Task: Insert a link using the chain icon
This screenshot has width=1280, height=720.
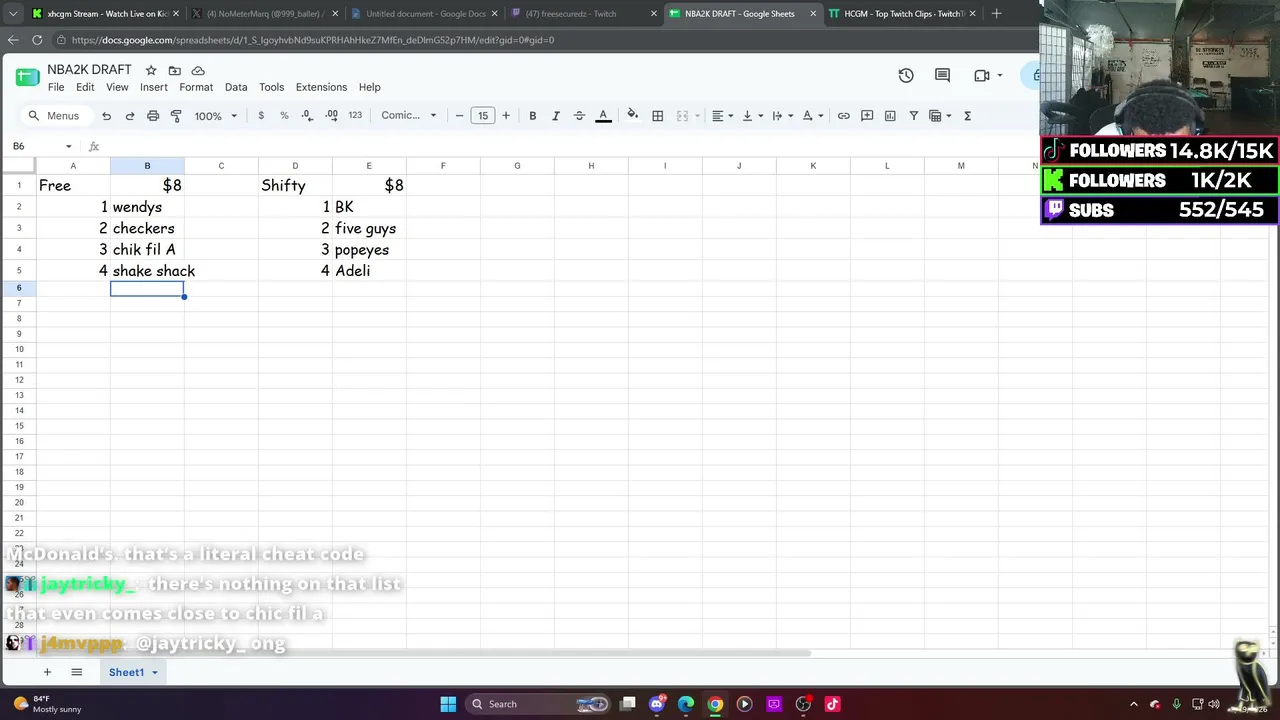Action: click(844, 116)
